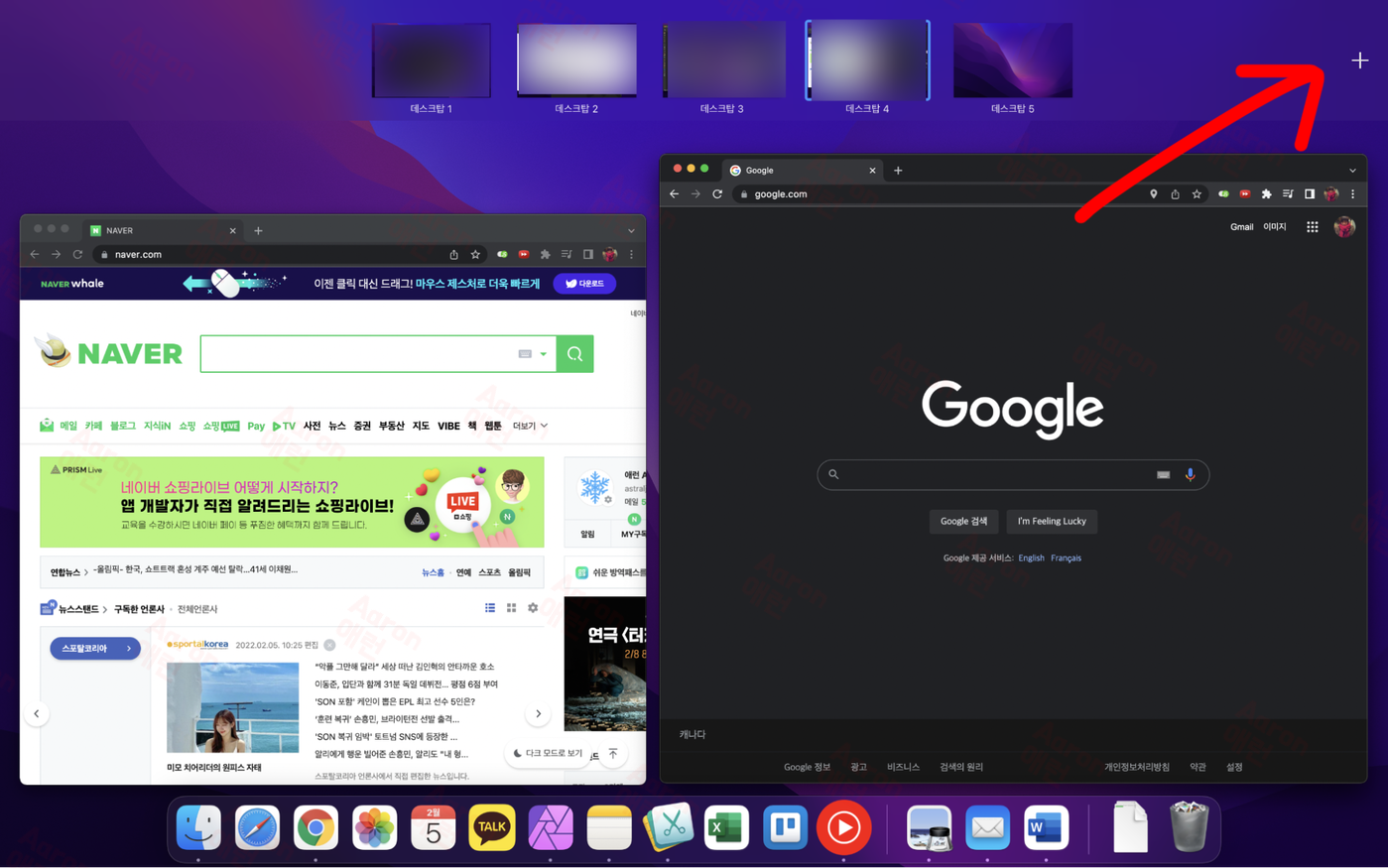Click the scroll-to-top arrow button on Naver
The width and height of the screenshot is (1388, 868).
tap(613, 754)
